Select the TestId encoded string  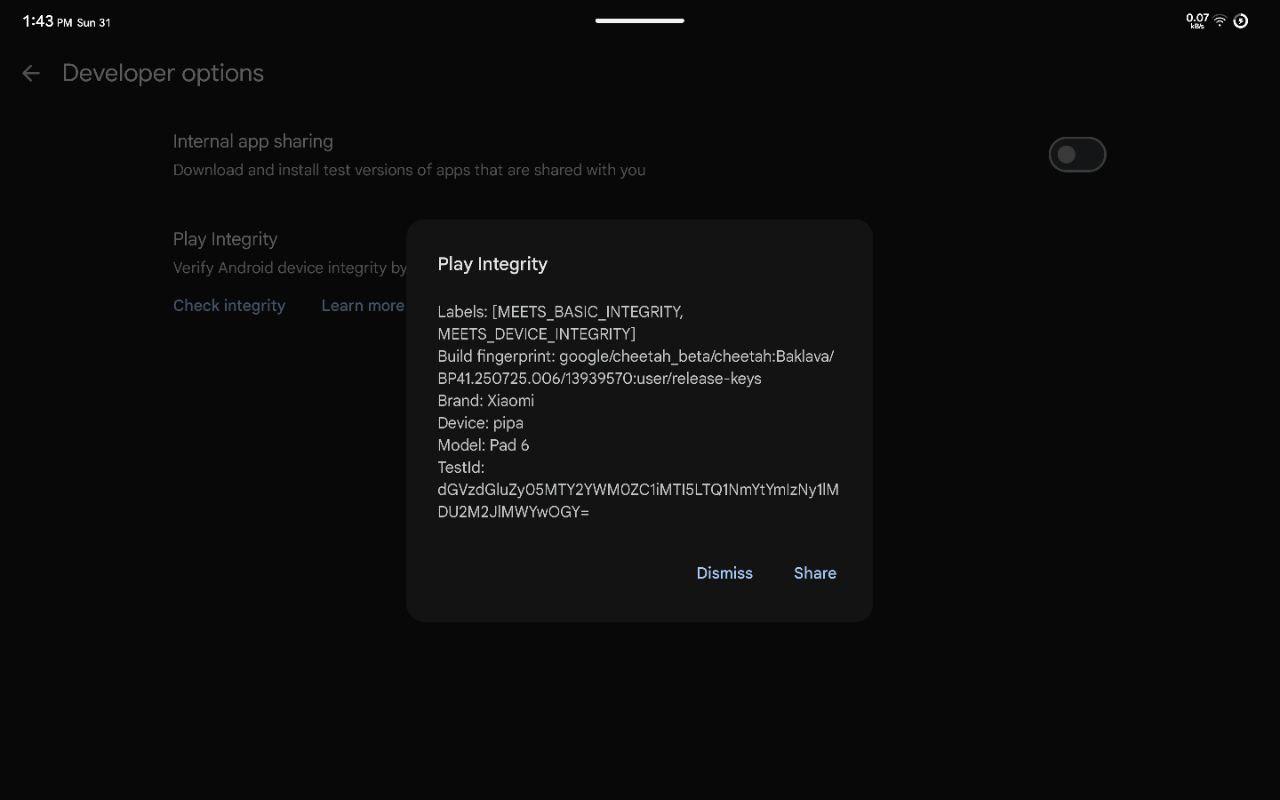(638, 501)
